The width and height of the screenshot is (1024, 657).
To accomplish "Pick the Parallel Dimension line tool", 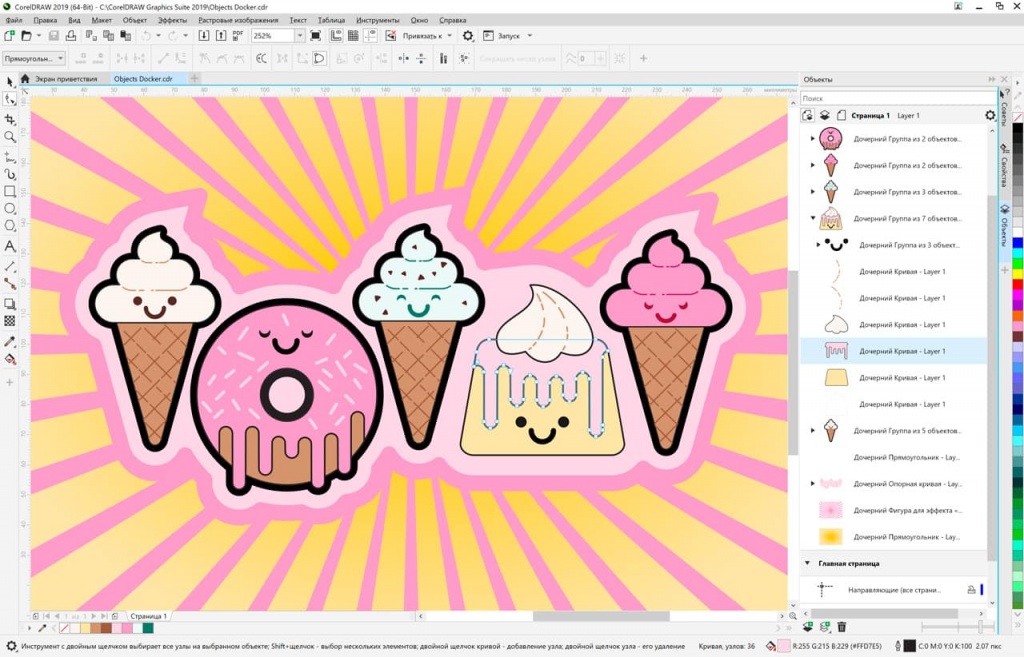I will [9, 266].
